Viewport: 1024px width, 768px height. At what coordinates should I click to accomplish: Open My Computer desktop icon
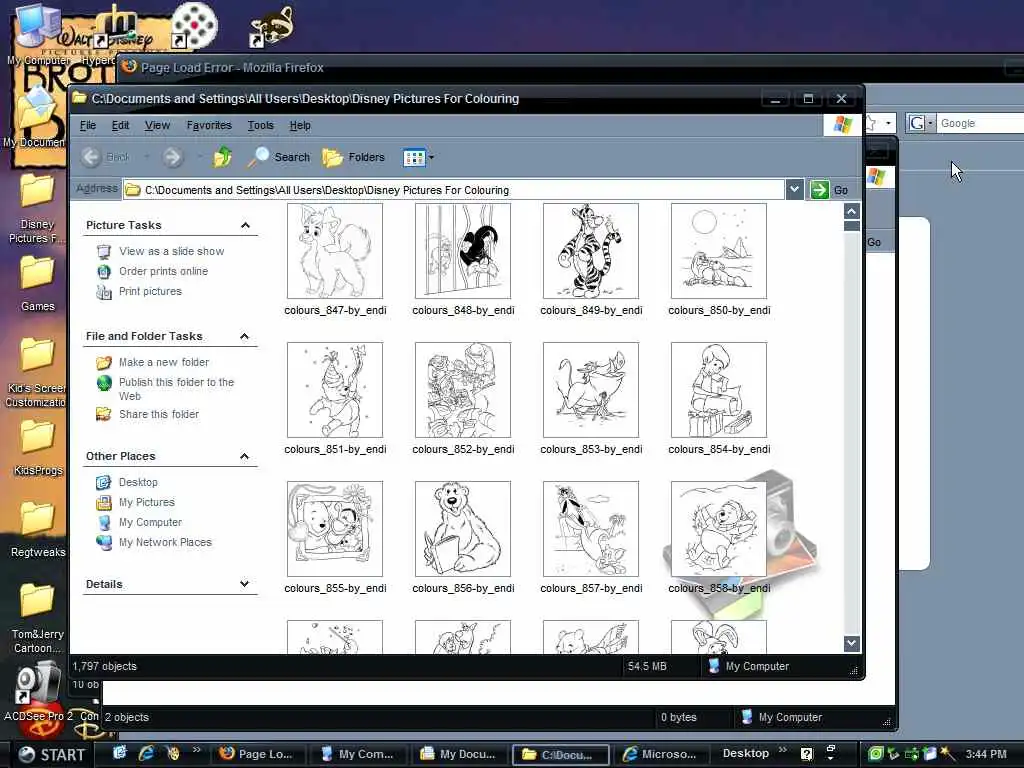pos(37,34)
